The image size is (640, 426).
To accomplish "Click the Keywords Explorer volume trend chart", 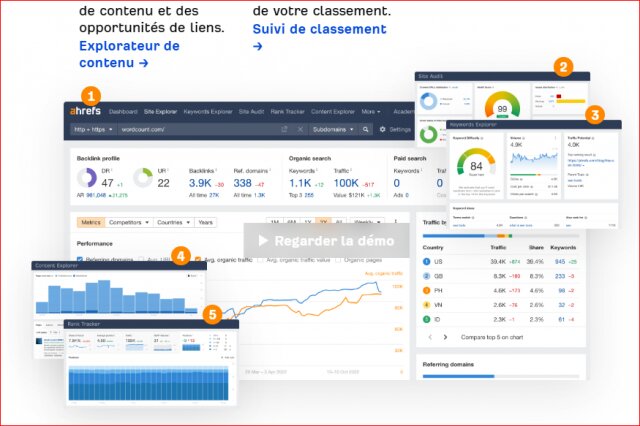I will point(534,162).
